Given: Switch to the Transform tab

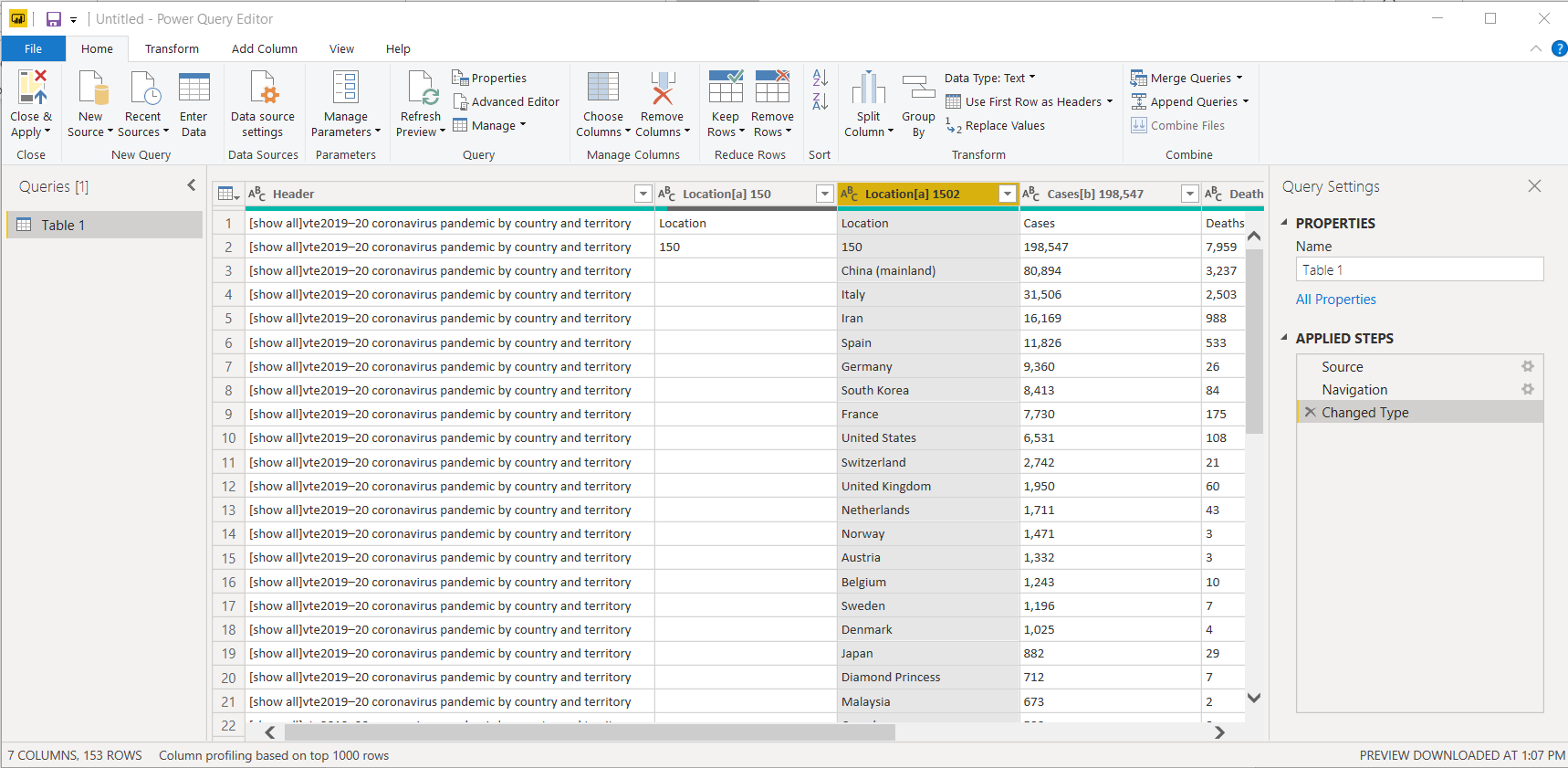Looking at the screenshot, I should [x=172, y=49].
